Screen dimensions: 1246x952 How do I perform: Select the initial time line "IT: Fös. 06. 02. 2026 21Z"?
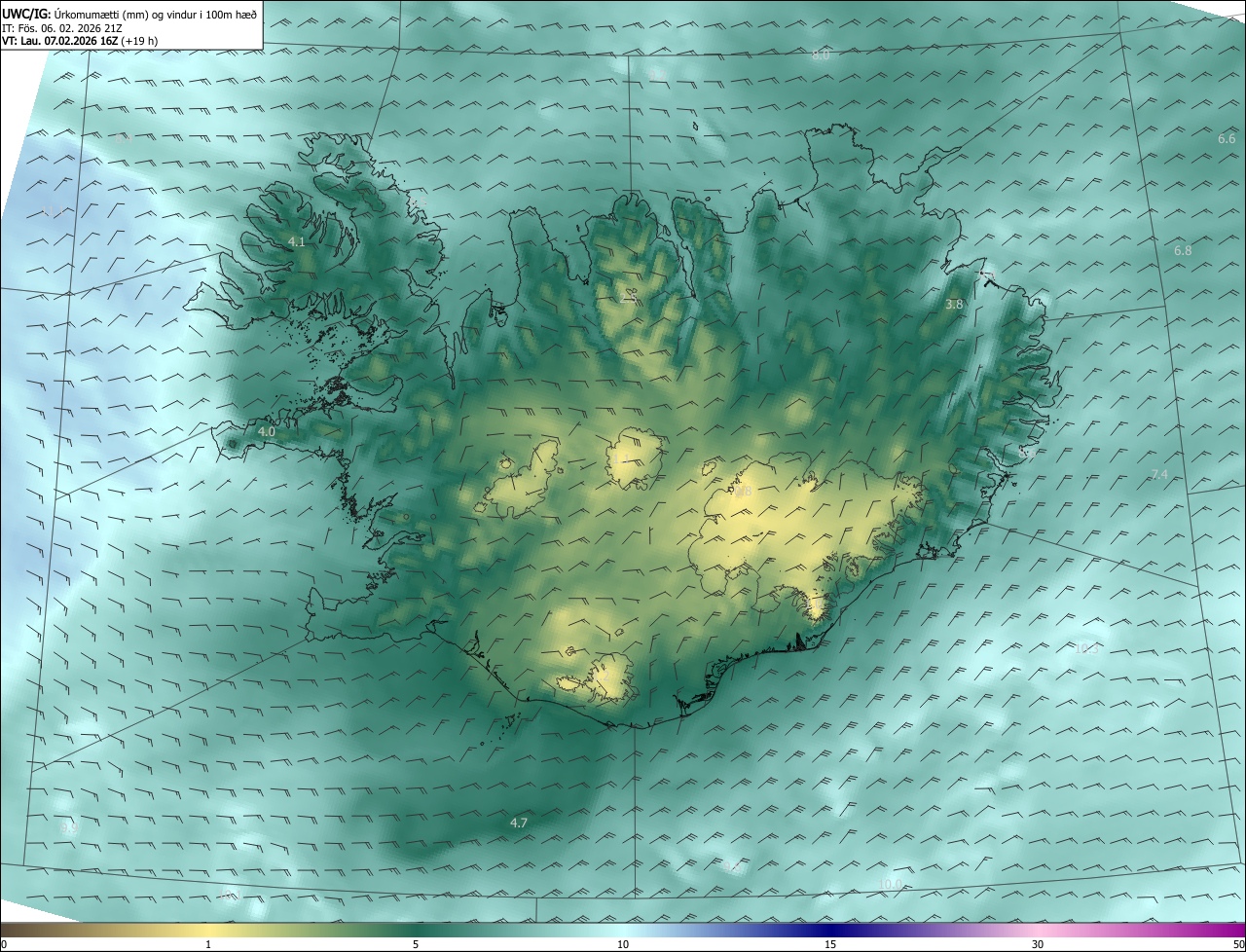(x=62, y=28)
